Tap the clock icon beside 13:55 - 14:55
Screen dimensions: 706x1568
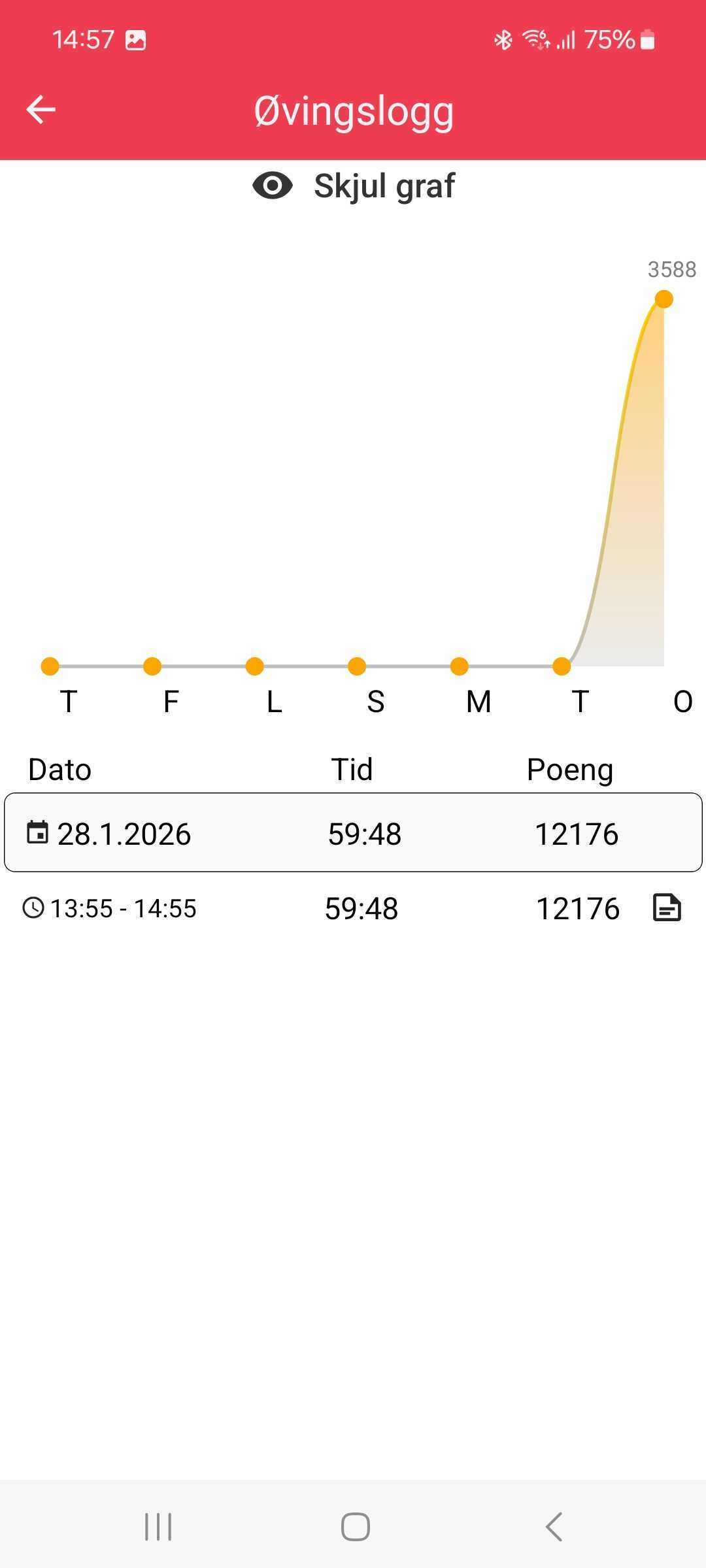(x=33, y=908)
